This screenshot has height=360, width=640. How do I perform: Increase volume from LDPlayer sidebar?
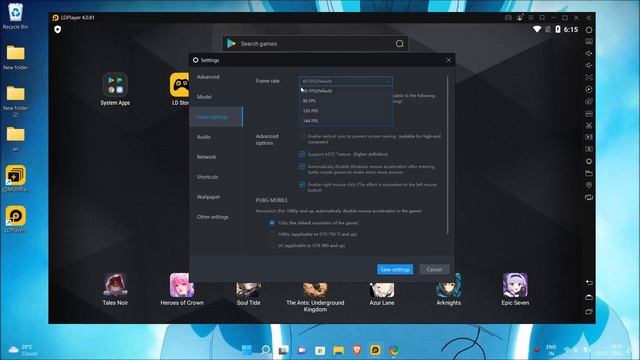pos(589,53)
